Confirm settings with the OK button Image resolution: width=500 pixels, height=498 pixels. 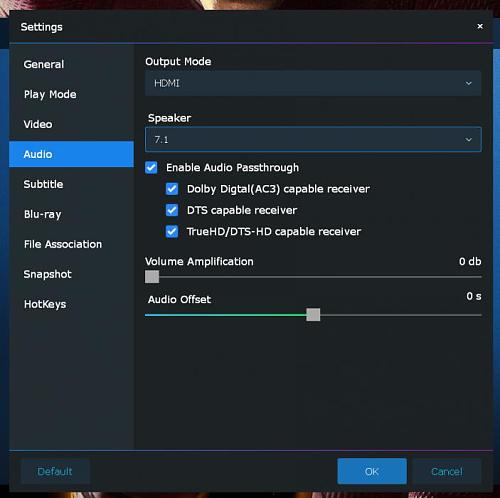pyautogui.click(x=372, y=471)
